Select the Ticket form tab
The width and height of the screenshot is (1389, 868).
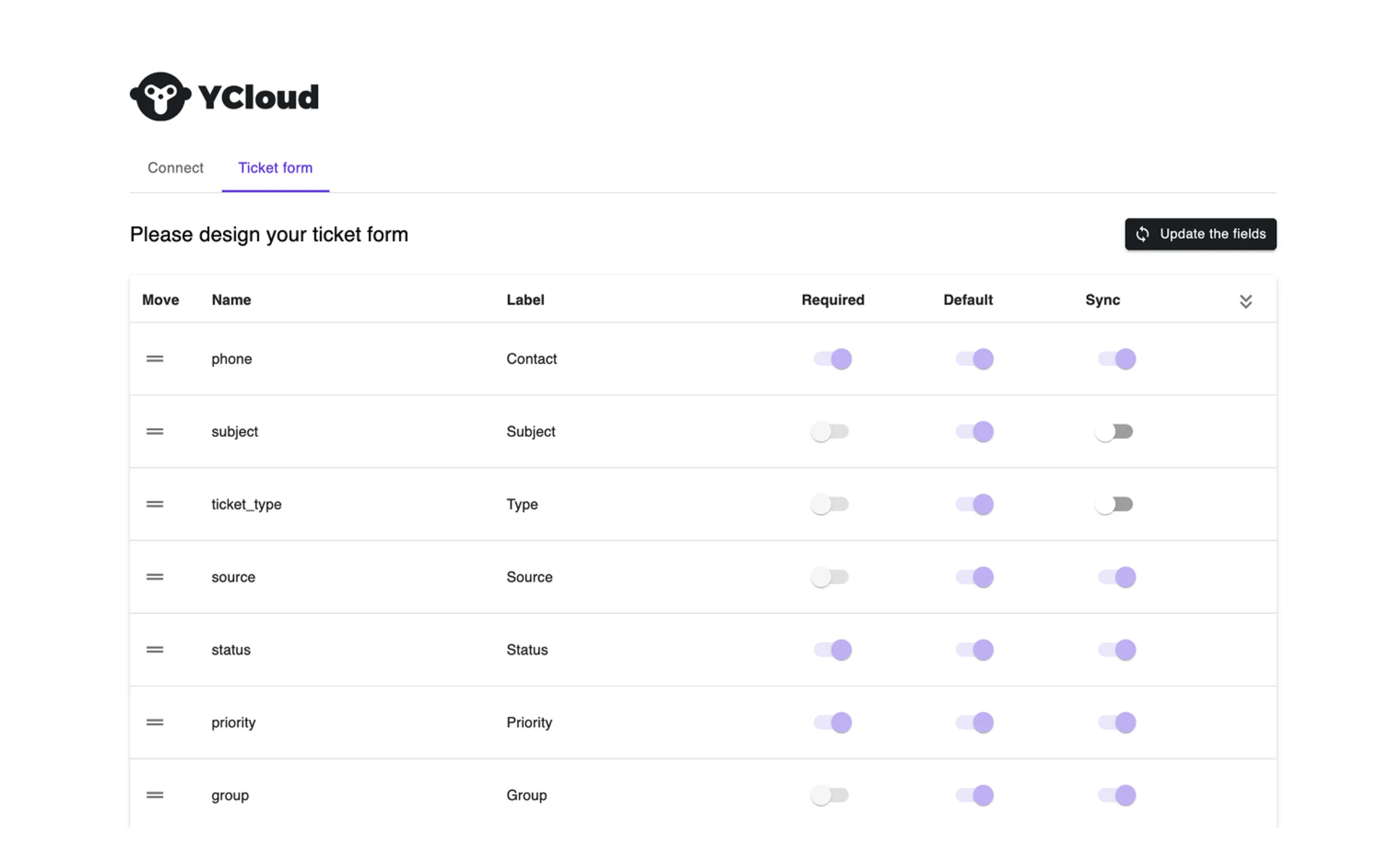pos(275,168)
